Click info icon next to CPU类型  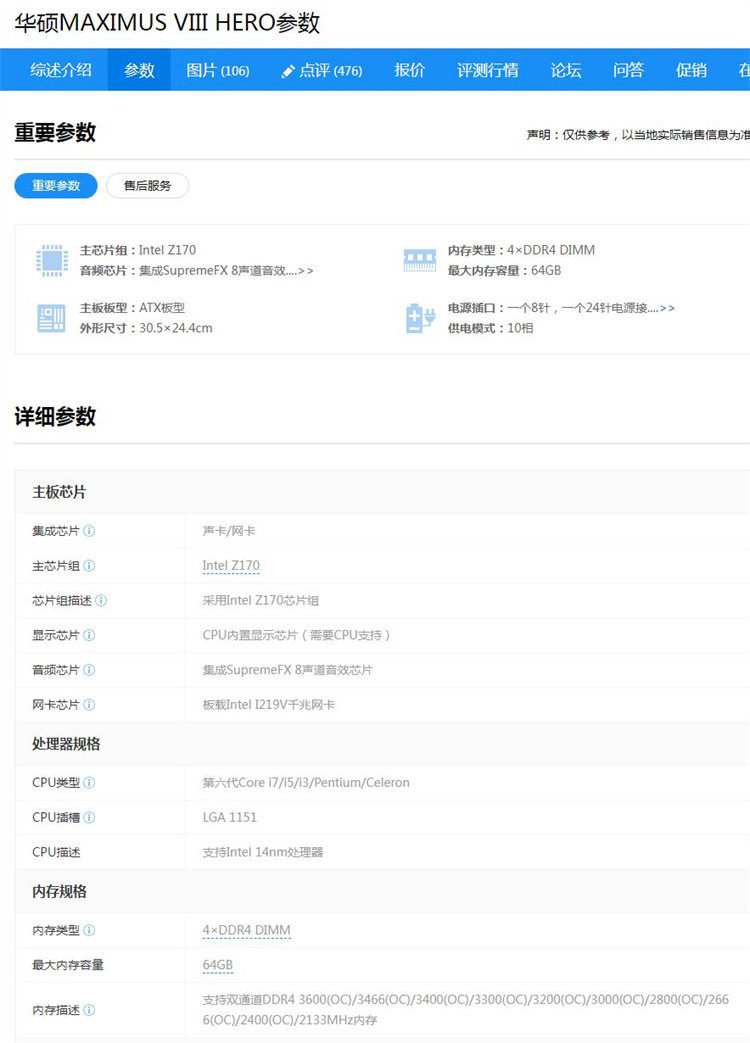click(89, 782)
